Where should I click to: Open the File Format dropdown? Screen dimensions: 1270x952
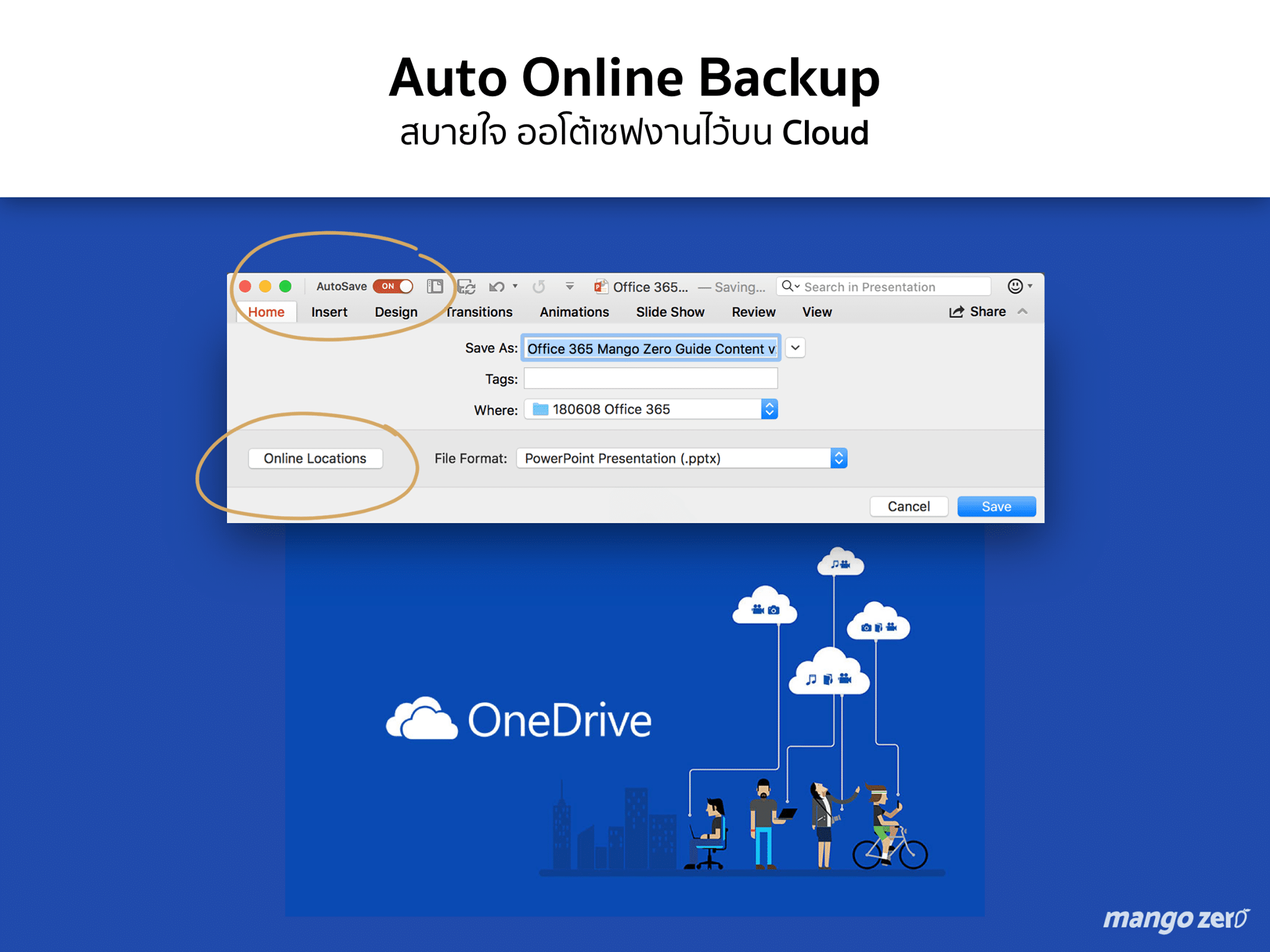point(838,458)
